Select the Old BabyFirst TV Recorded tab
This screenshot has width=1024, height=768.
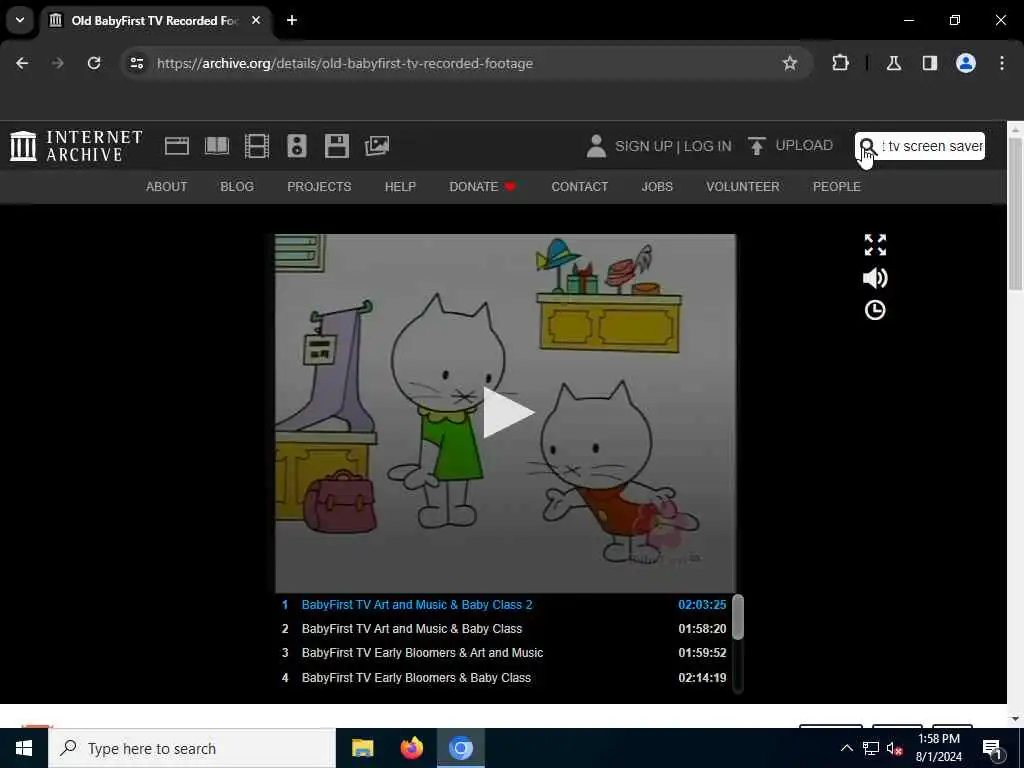tap(157, 20)
